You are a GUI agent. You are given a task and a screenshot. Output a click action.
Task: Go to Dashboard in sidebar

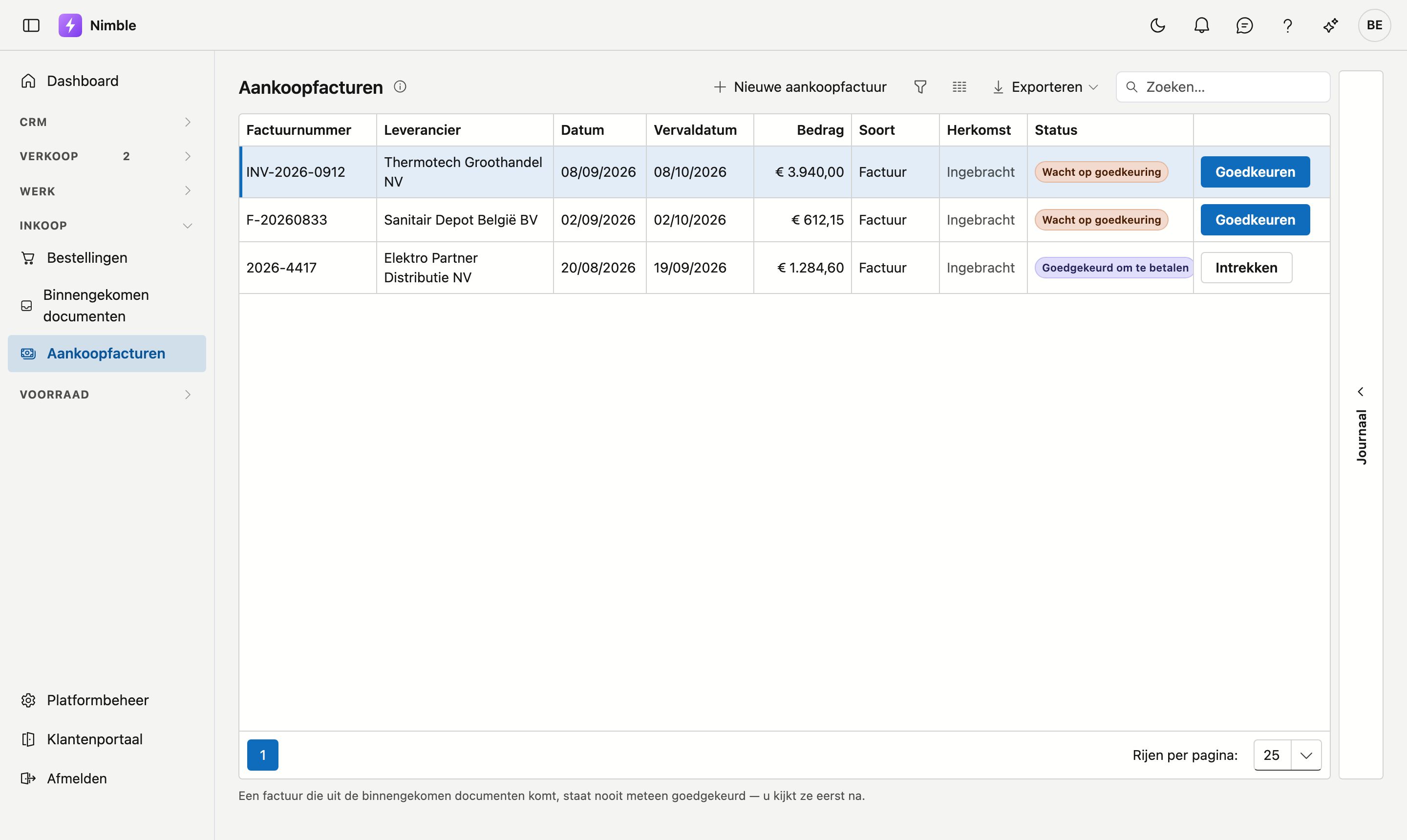pos(107,81)
